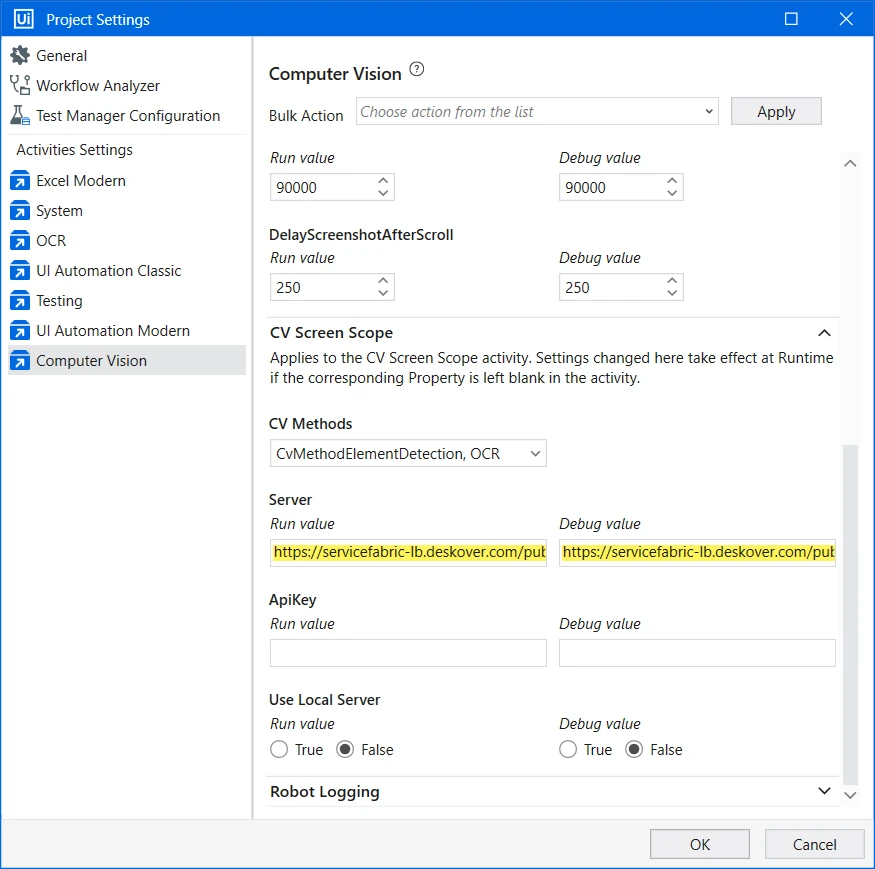Click the OCR activity icon
This screenshot has height=869, width=875.
(20, 241)
